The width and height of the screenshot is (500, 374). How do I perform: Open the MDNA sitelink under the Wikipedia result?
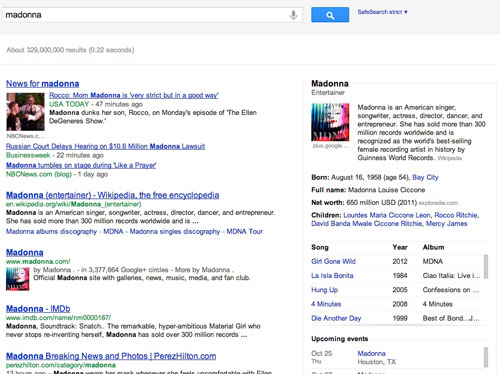113,231
